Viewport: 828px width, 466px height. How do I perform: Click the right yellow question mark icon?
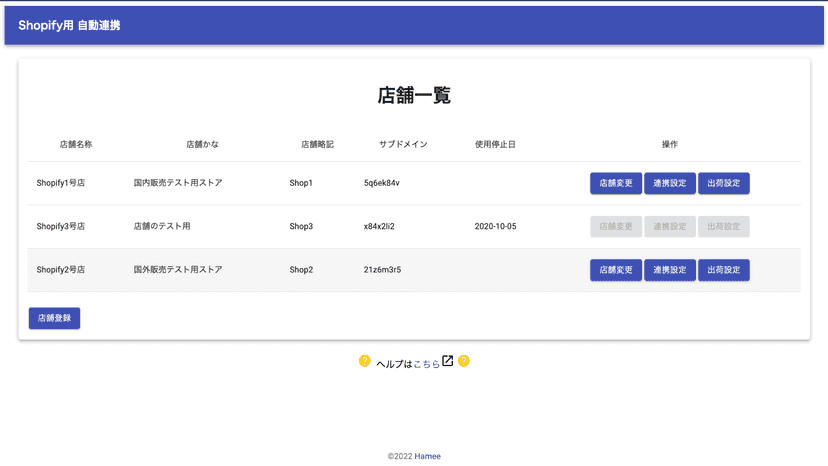coord(464,361)
